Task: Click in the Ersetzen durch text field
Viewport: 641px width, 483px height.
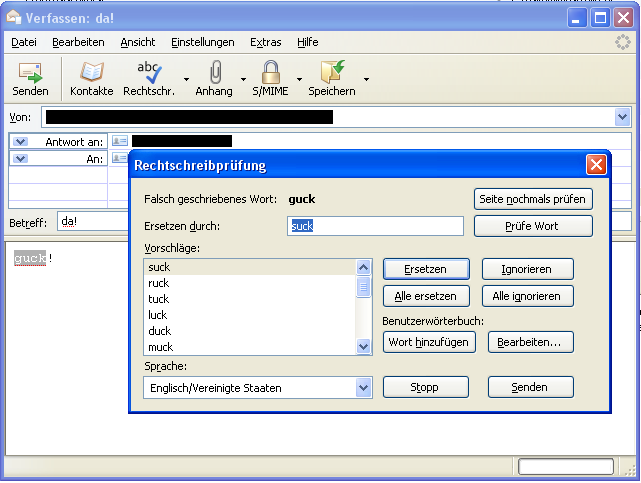Action: [x=375, y=226]
